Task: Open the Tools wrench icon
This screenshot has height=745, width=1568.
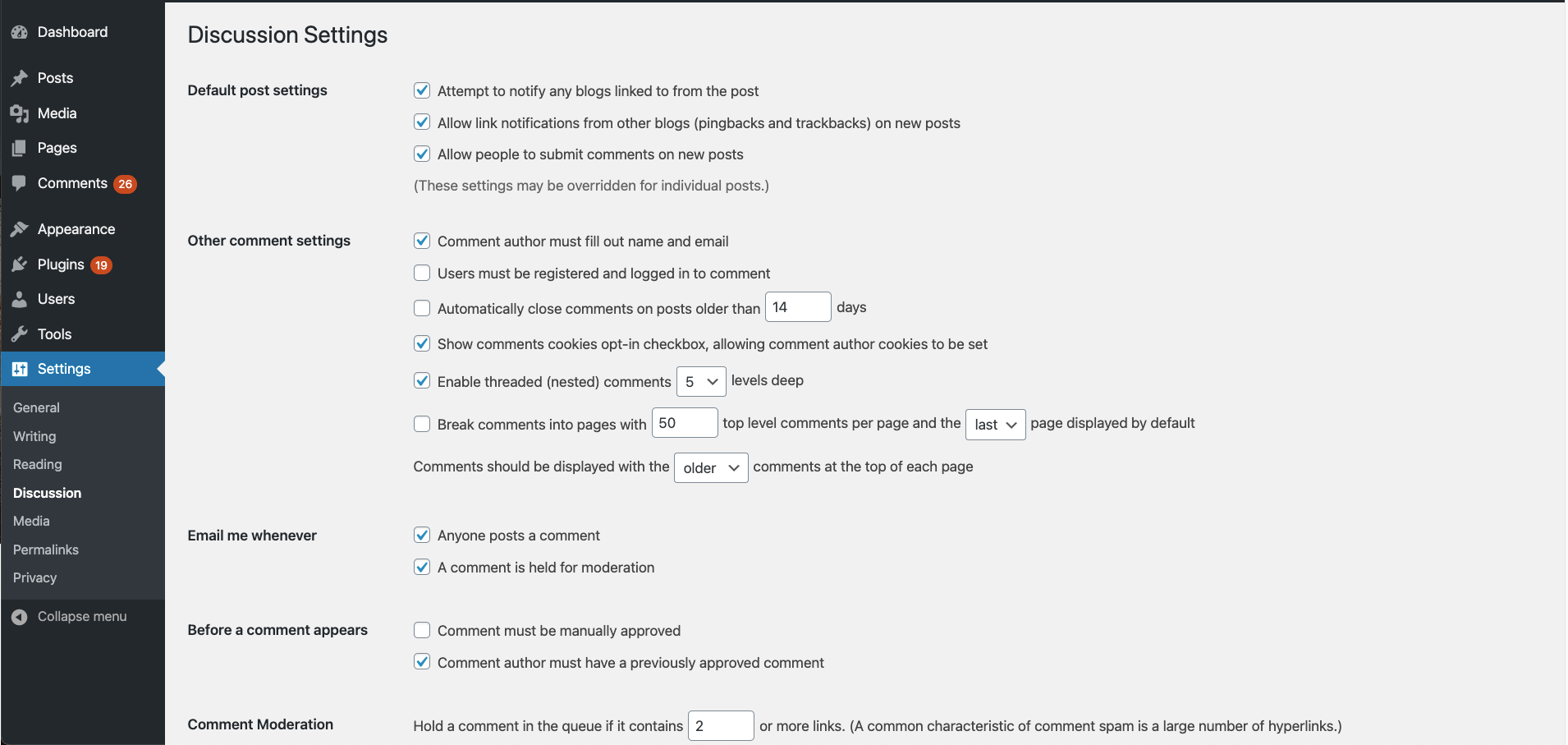Action: coord(21,333)
